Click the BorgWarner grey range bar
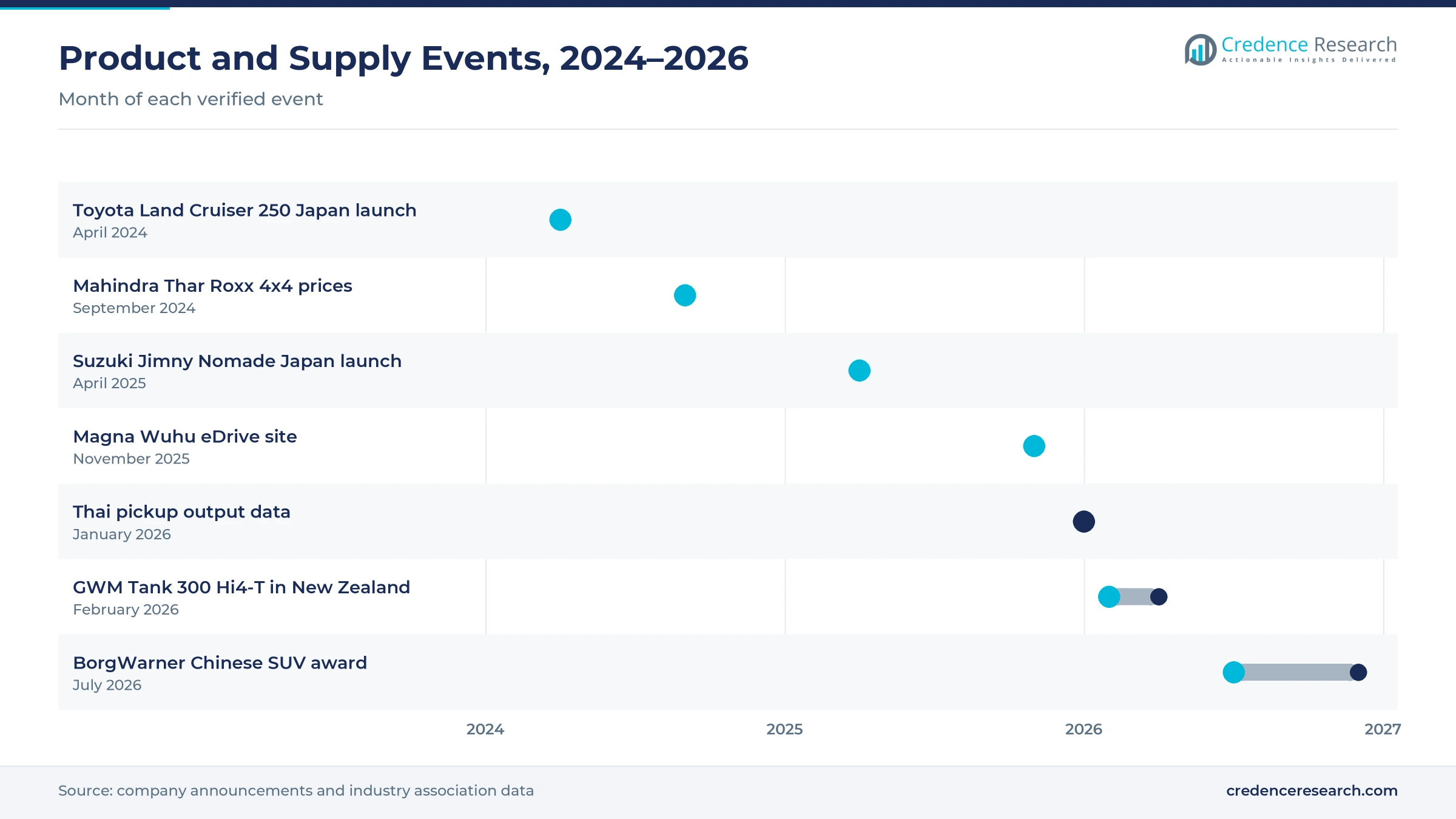The image size is (1456, 819). coord(1297,672)
